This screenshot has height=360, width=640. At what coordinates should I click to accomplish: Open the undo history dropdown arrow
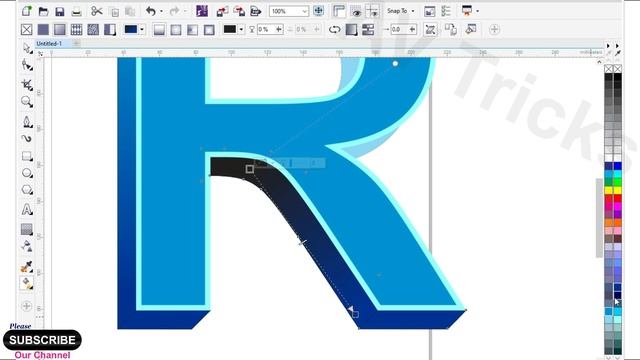(x=161, y=11)
